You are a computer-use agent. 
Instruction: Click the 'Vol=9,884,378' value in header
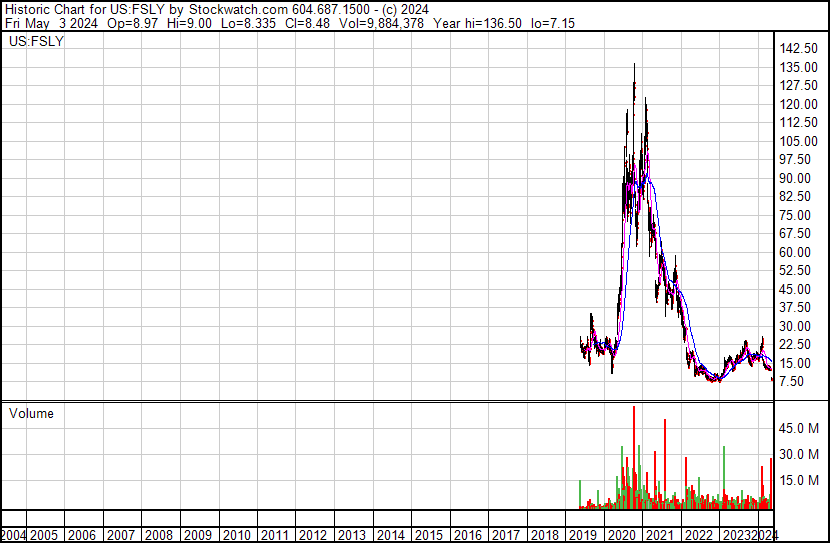[x=380, y=23]
